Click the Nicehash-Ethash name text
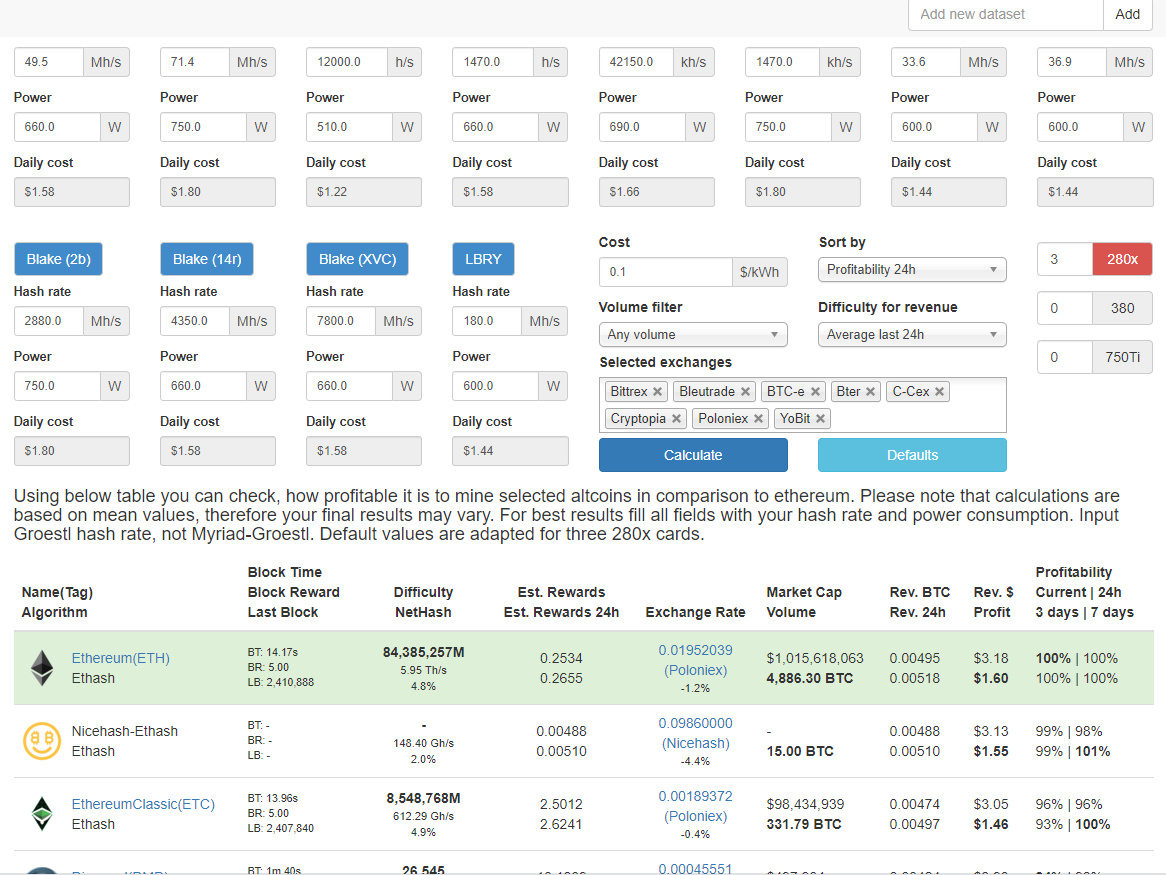This screenshot has height=875, width=1166. click(124, 732)
